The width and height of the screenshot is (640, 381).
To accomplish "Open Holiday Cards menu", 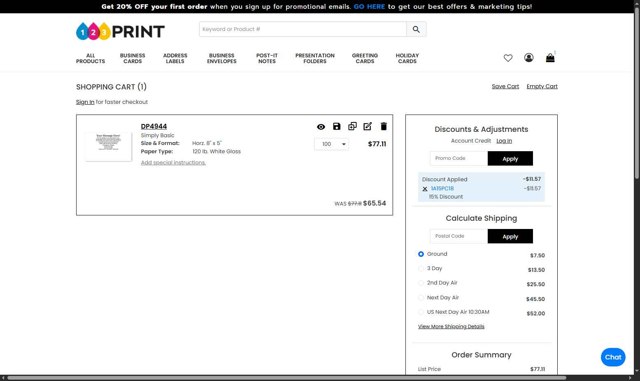I will pyautogui.click(x=407, y=58).
